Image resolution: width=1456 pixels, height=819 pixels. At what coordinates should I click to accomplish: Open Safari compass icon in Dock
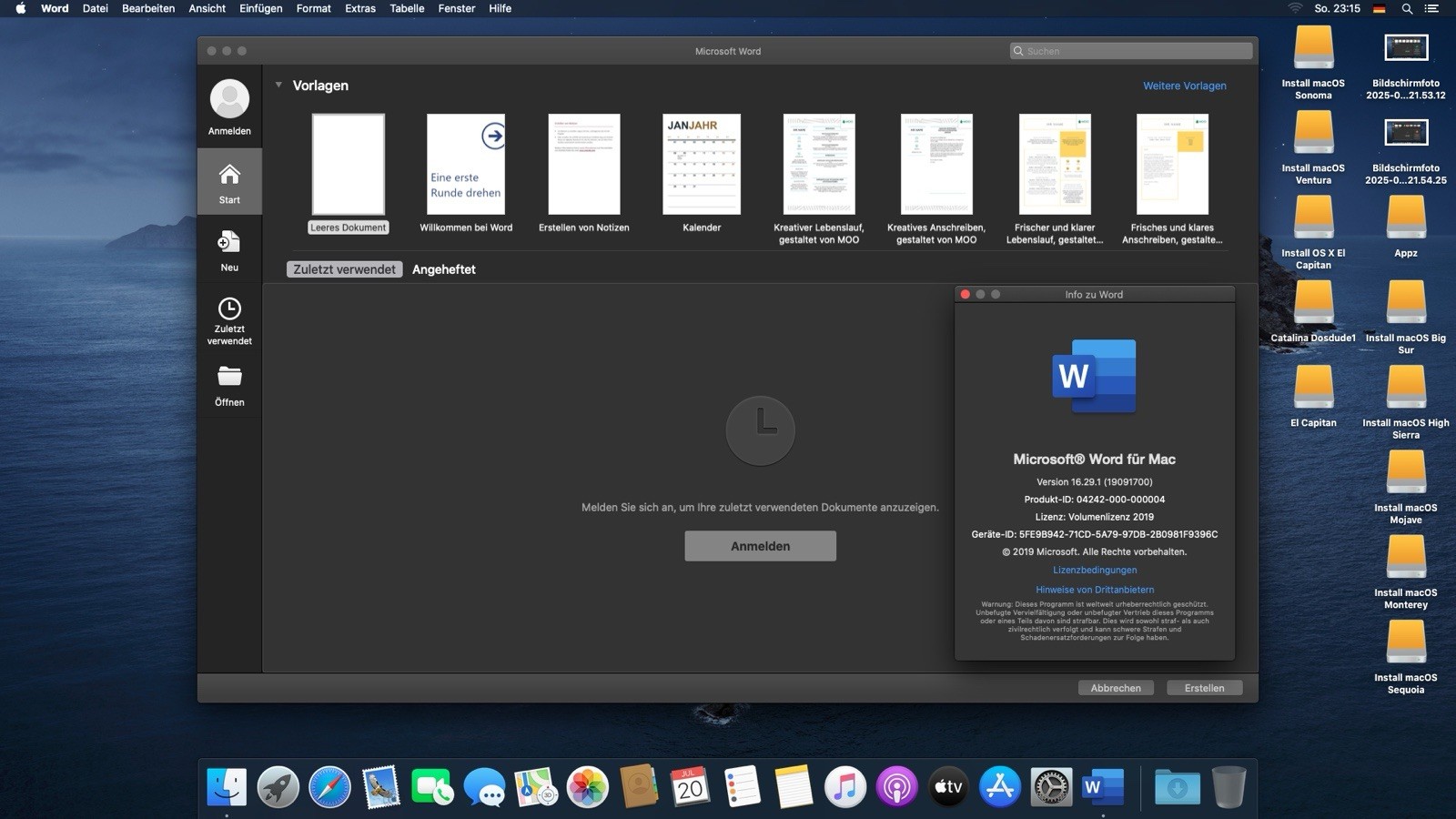(329, 787)
